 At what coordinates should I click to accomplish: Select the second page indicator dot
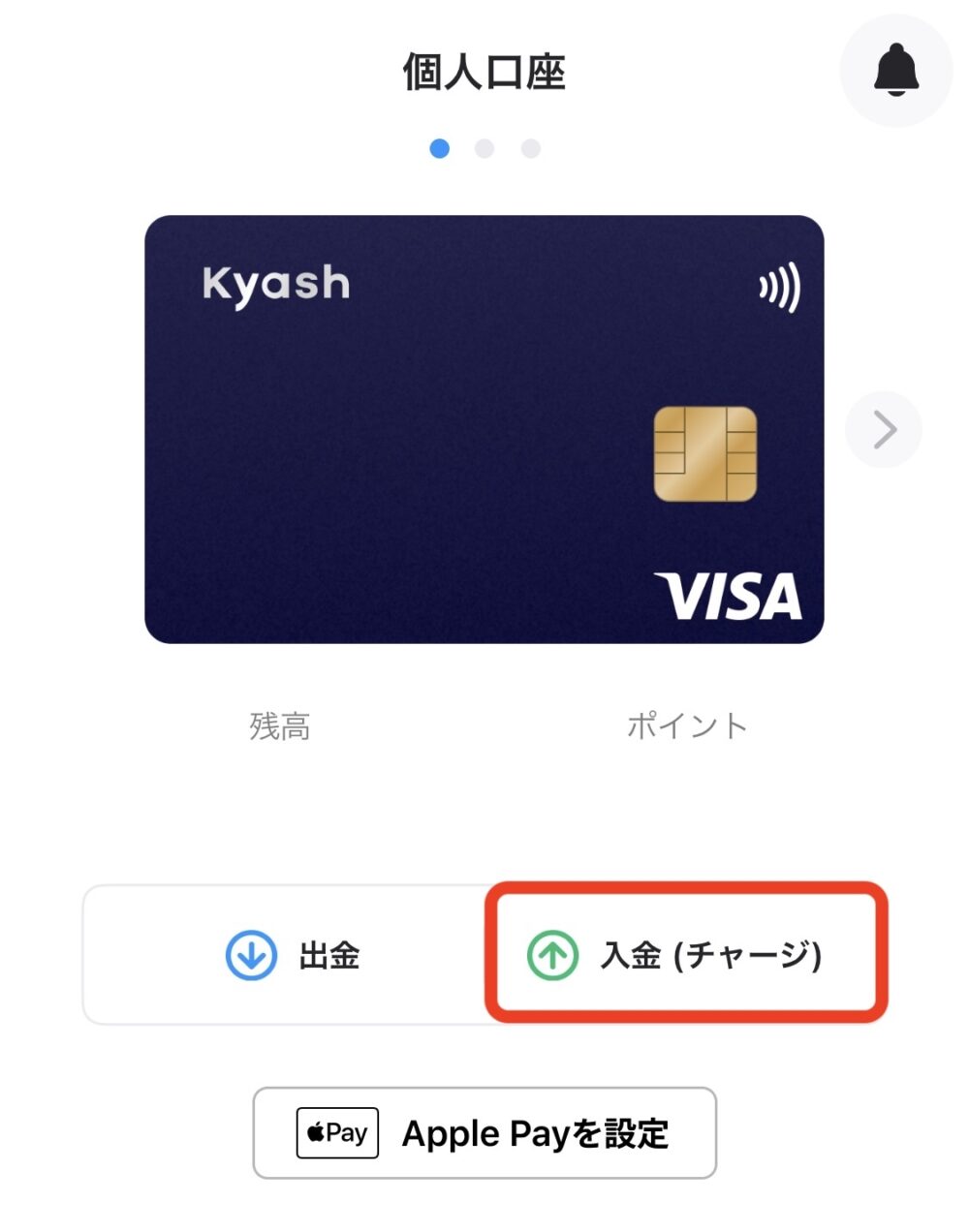[484, 148]
